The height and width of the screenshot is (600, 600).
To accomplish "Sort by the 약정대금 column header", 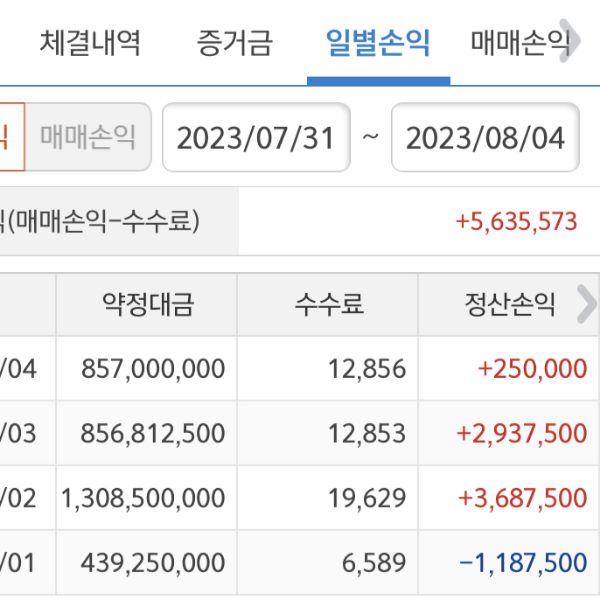I will pyautogui.click(x=146, y=305).
